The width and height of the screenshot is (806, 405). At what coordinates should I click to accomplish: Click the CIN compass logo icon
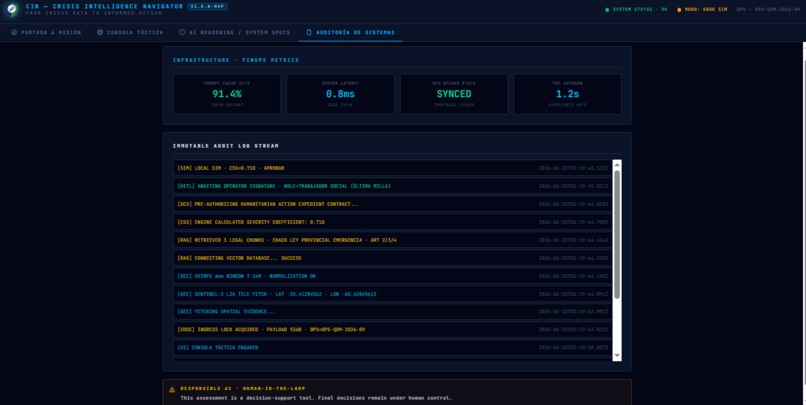11,9
